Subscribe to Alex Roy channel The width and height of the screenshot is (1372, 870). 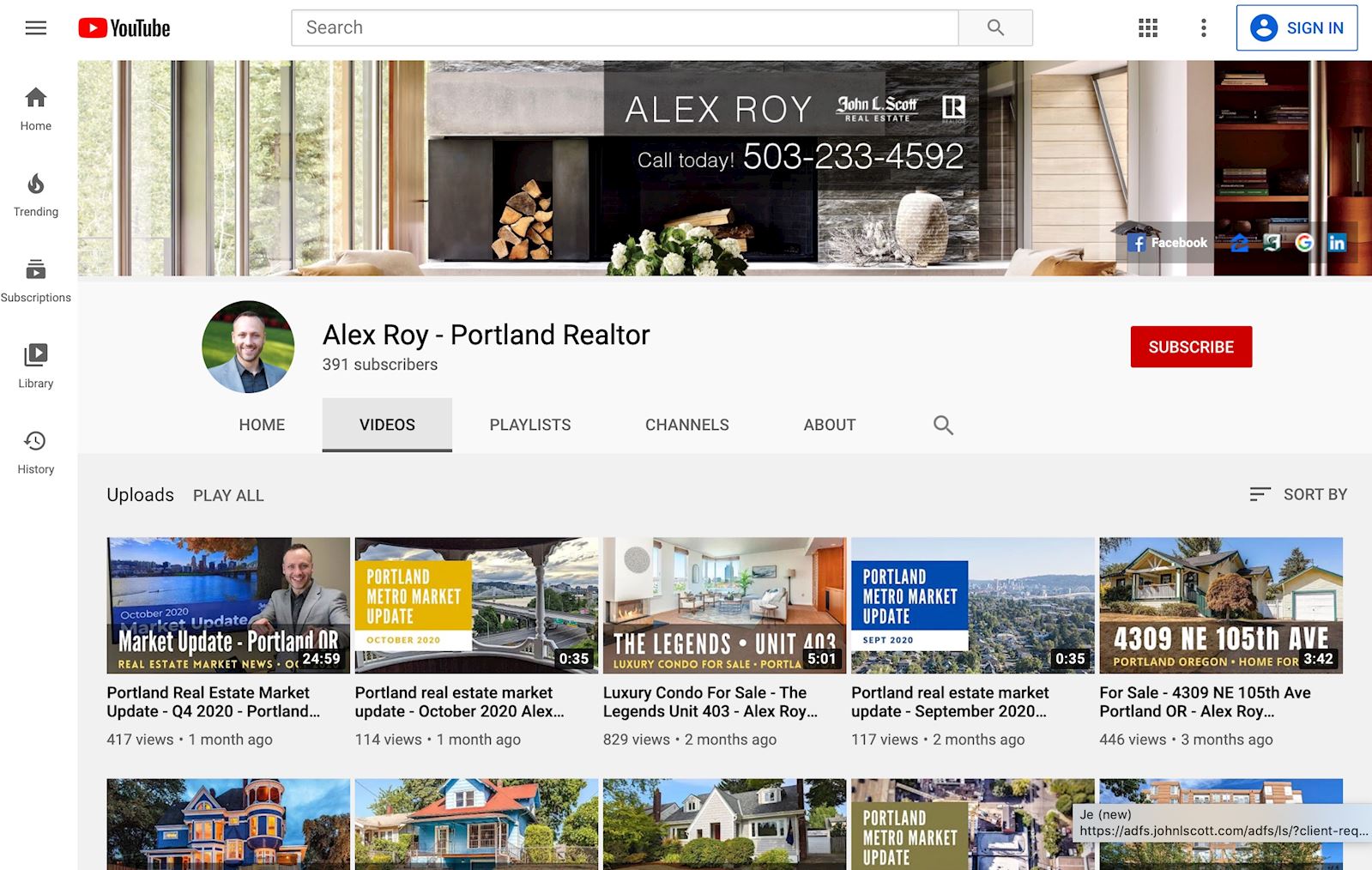1191,347
